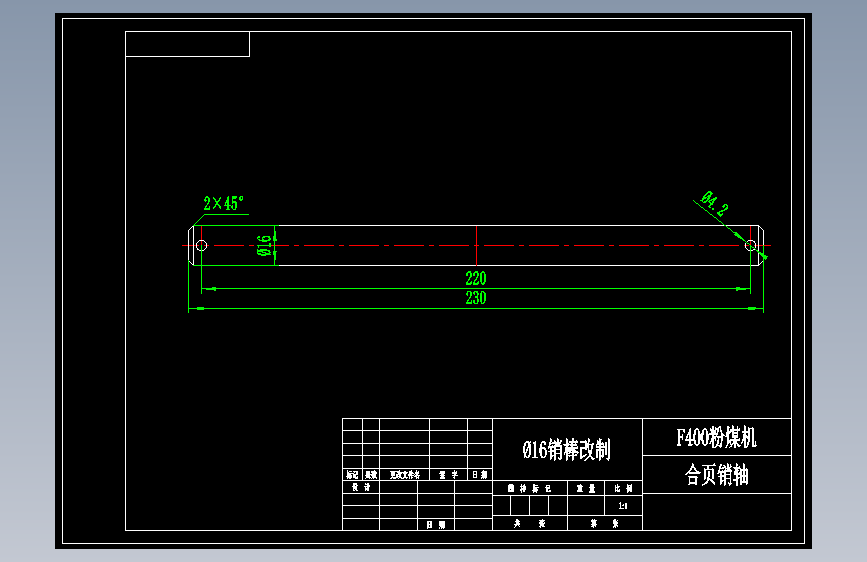Viewport: 867px width, 562px height.
Task: Click the left pin hole circle on the shaft
Action: (x=202, y=245)
